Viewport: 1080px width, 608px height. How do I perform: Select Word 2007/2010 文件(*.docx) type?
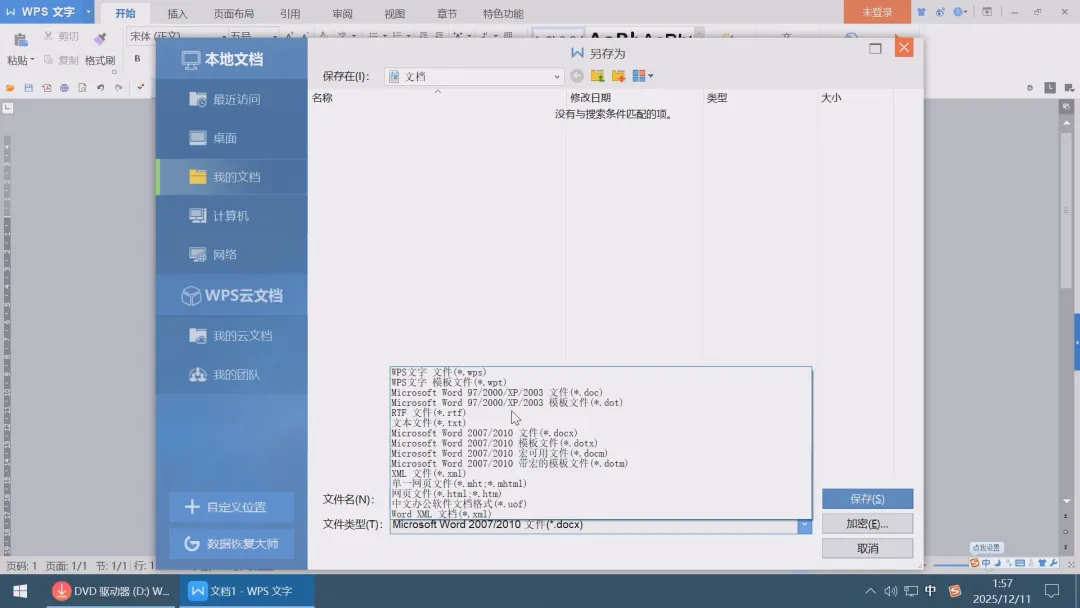click(x=484, y=433)
